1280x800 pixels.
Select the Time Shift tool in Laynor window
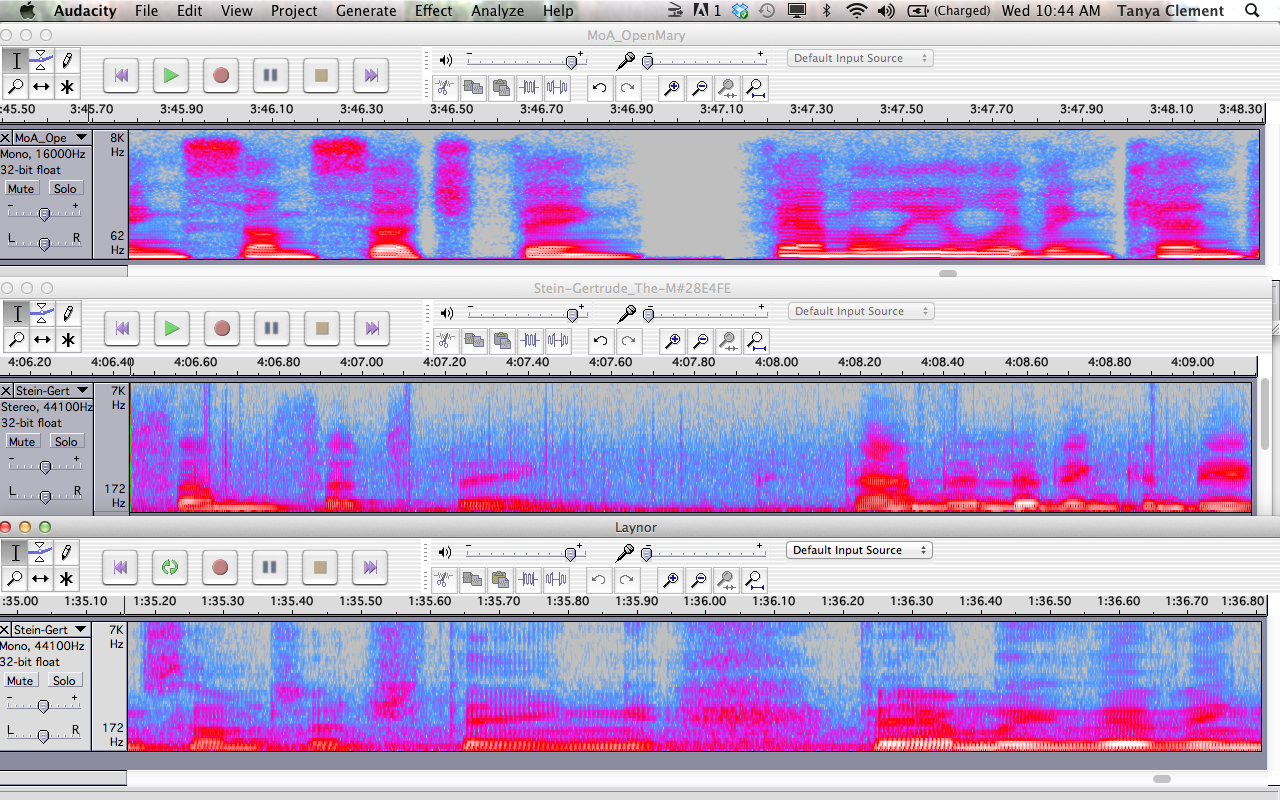tap(41, 579)
